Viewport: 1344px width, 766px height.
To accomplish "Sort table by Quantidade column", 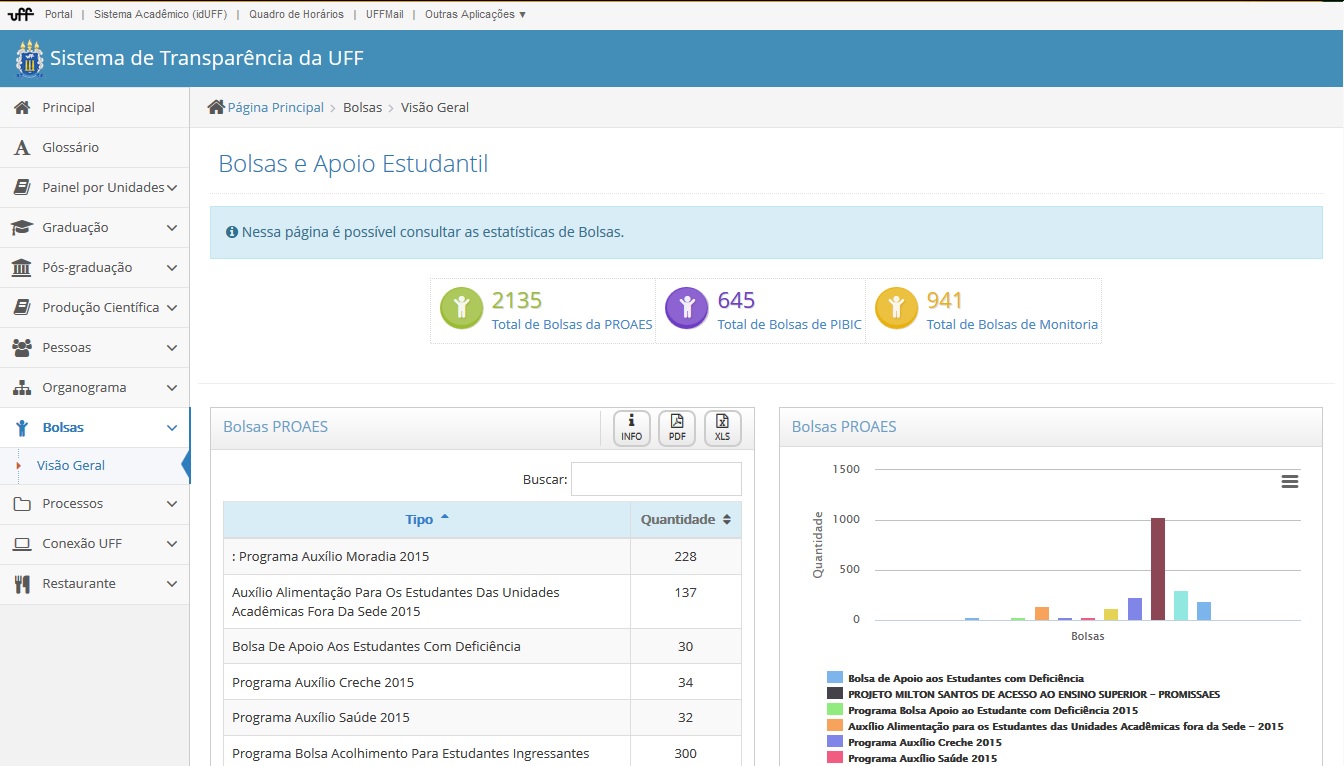I will point(686,520).
